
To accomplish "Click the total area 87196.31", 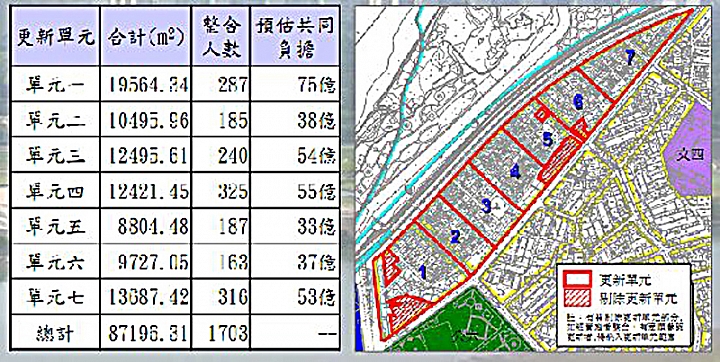I will pyautogui.click(x=149, y=332).
